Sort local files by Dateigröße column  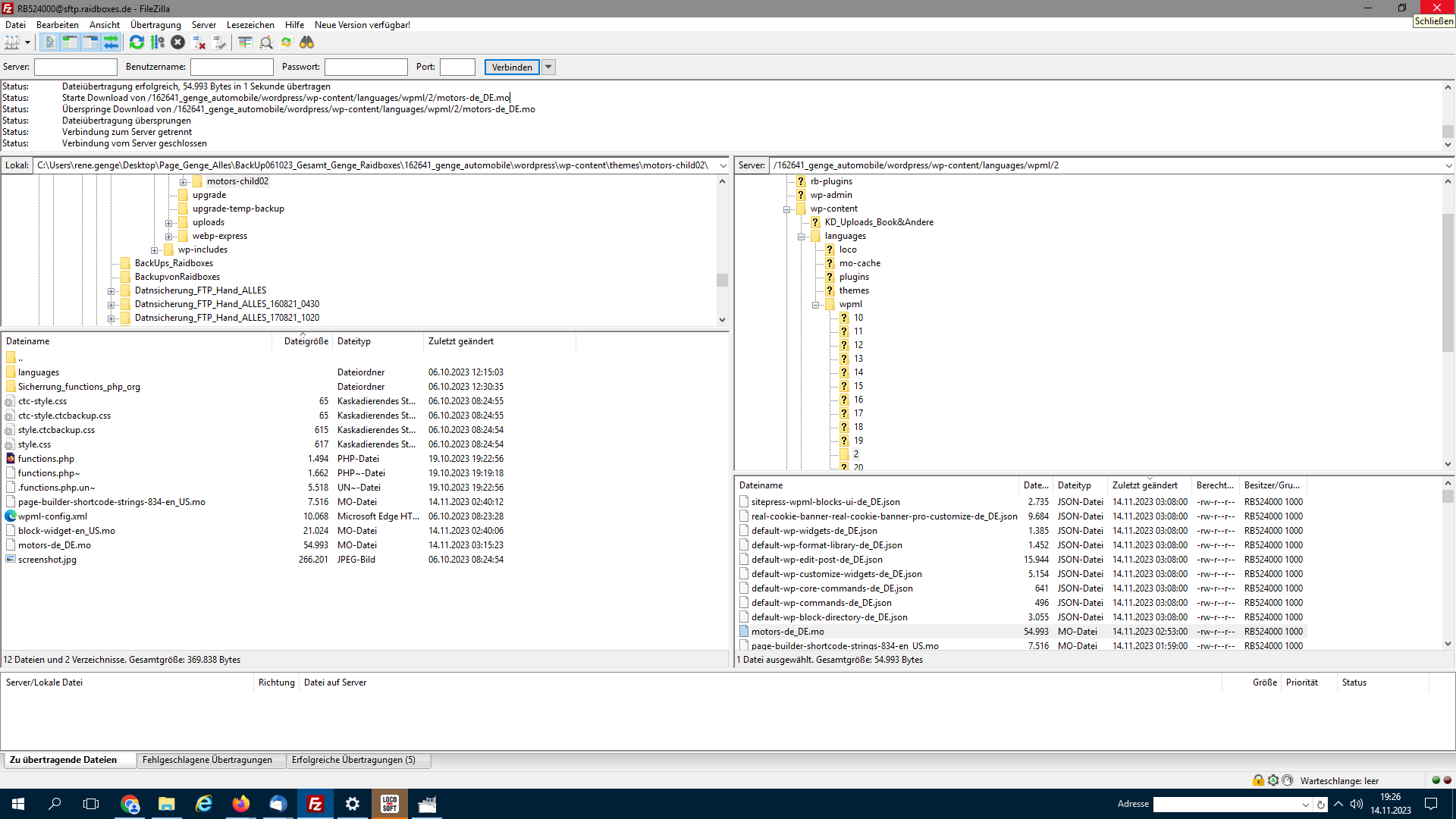click(x=306, y=341)
